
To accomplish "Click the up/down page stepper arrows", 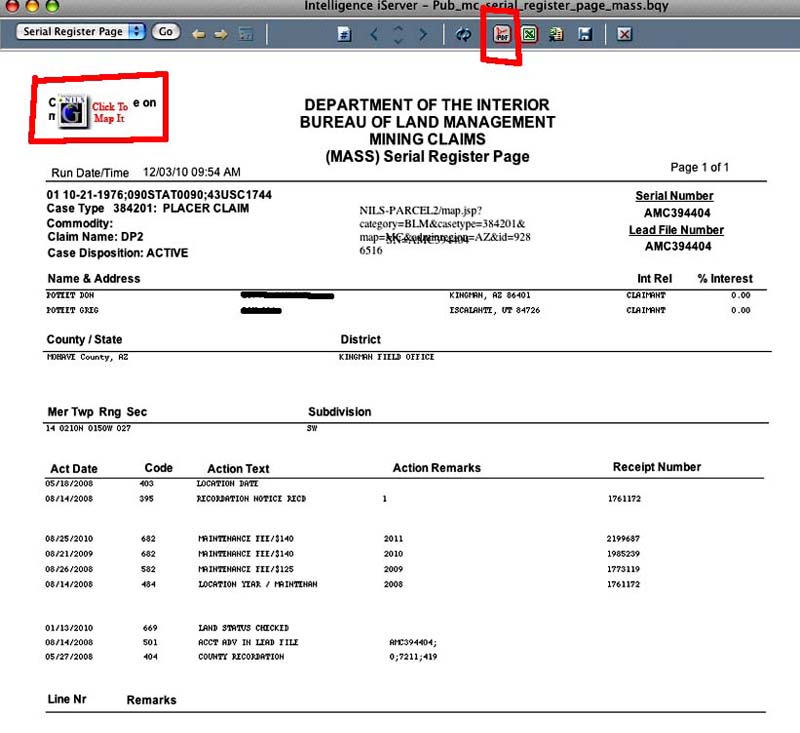I will [x=398, y=34].
